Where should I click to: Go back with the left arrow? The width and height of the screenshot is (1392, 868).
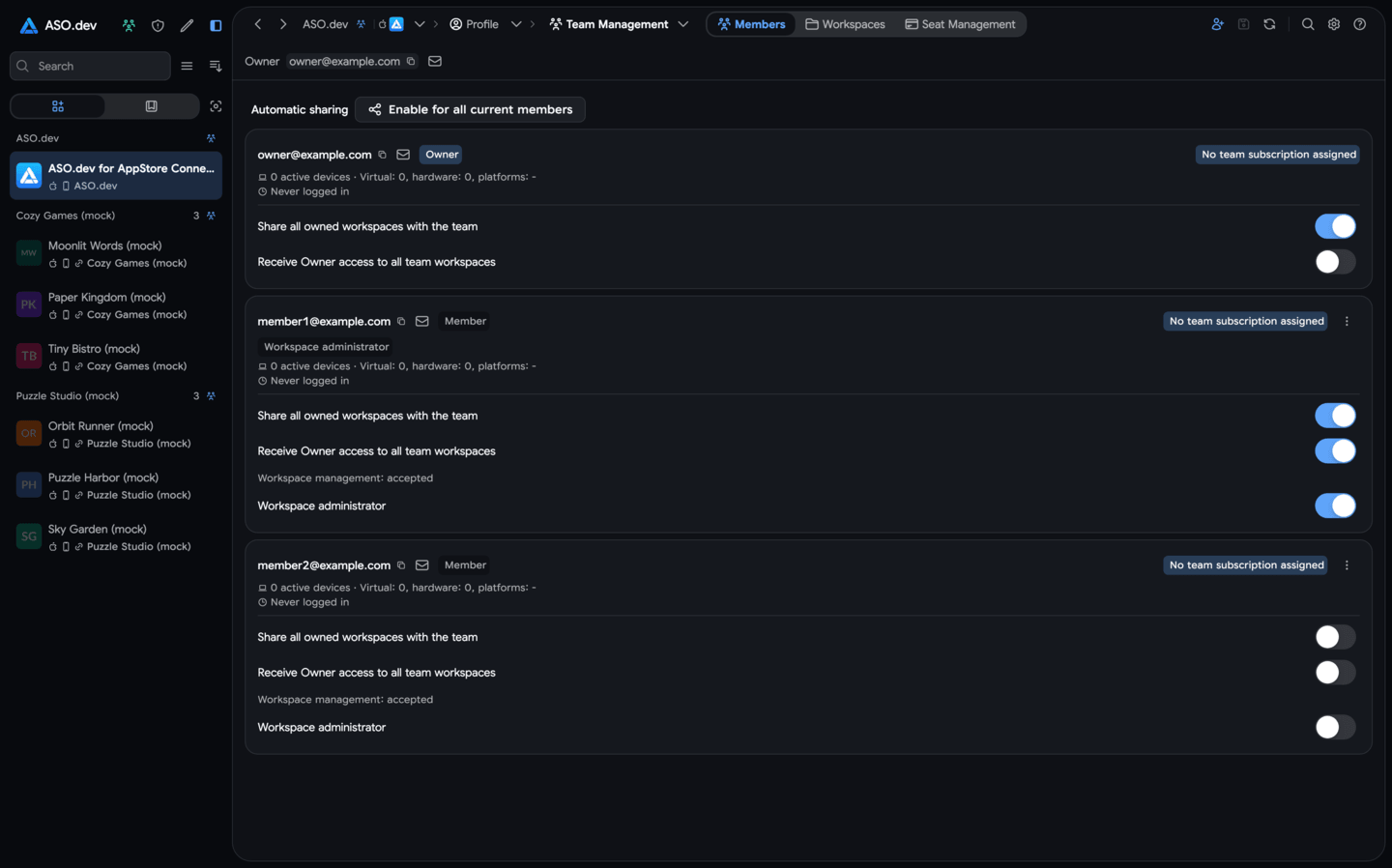pos(258,24)
